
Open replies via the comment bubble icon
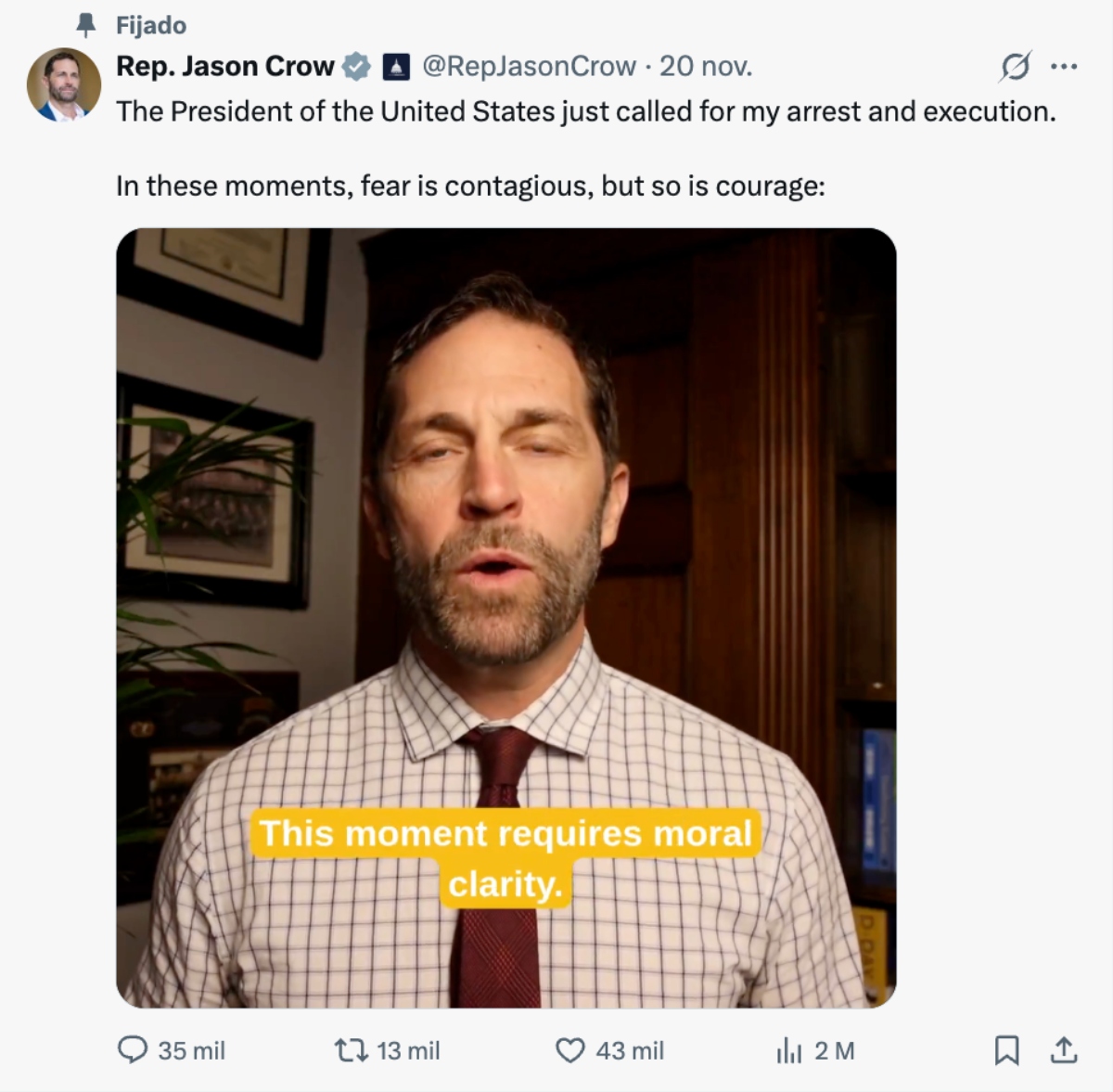click(133, 1050)
